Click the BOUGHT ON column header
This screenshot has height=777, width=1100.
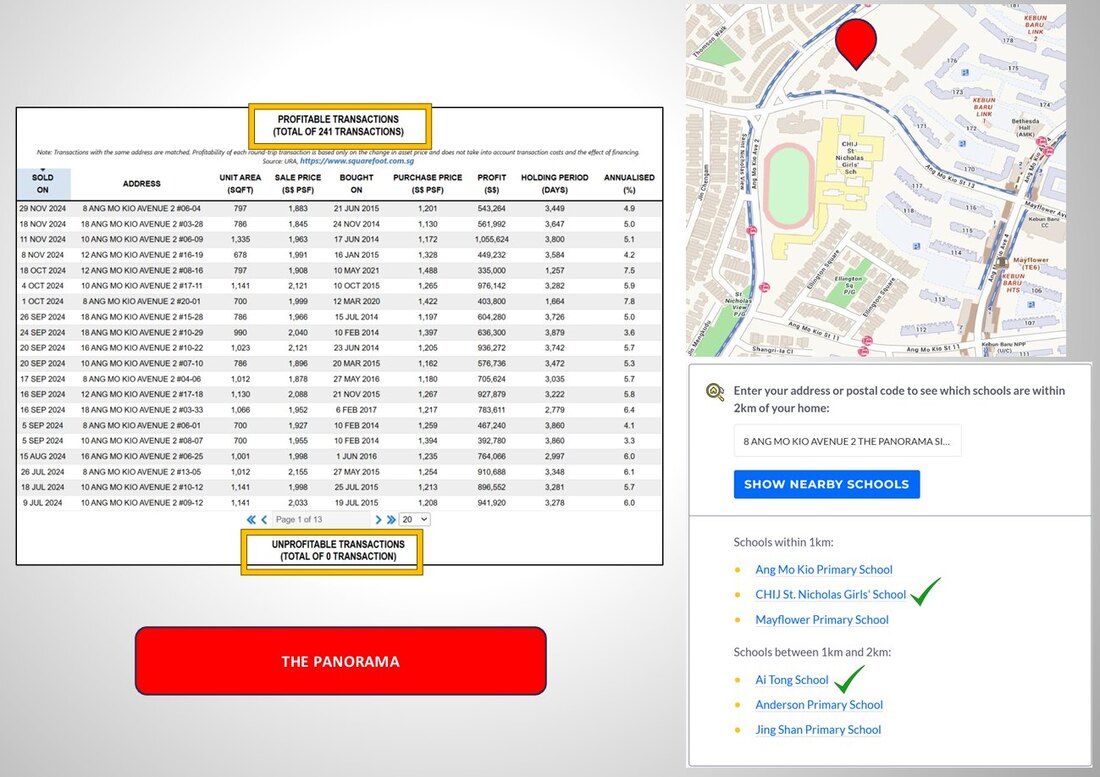point(356,184)
